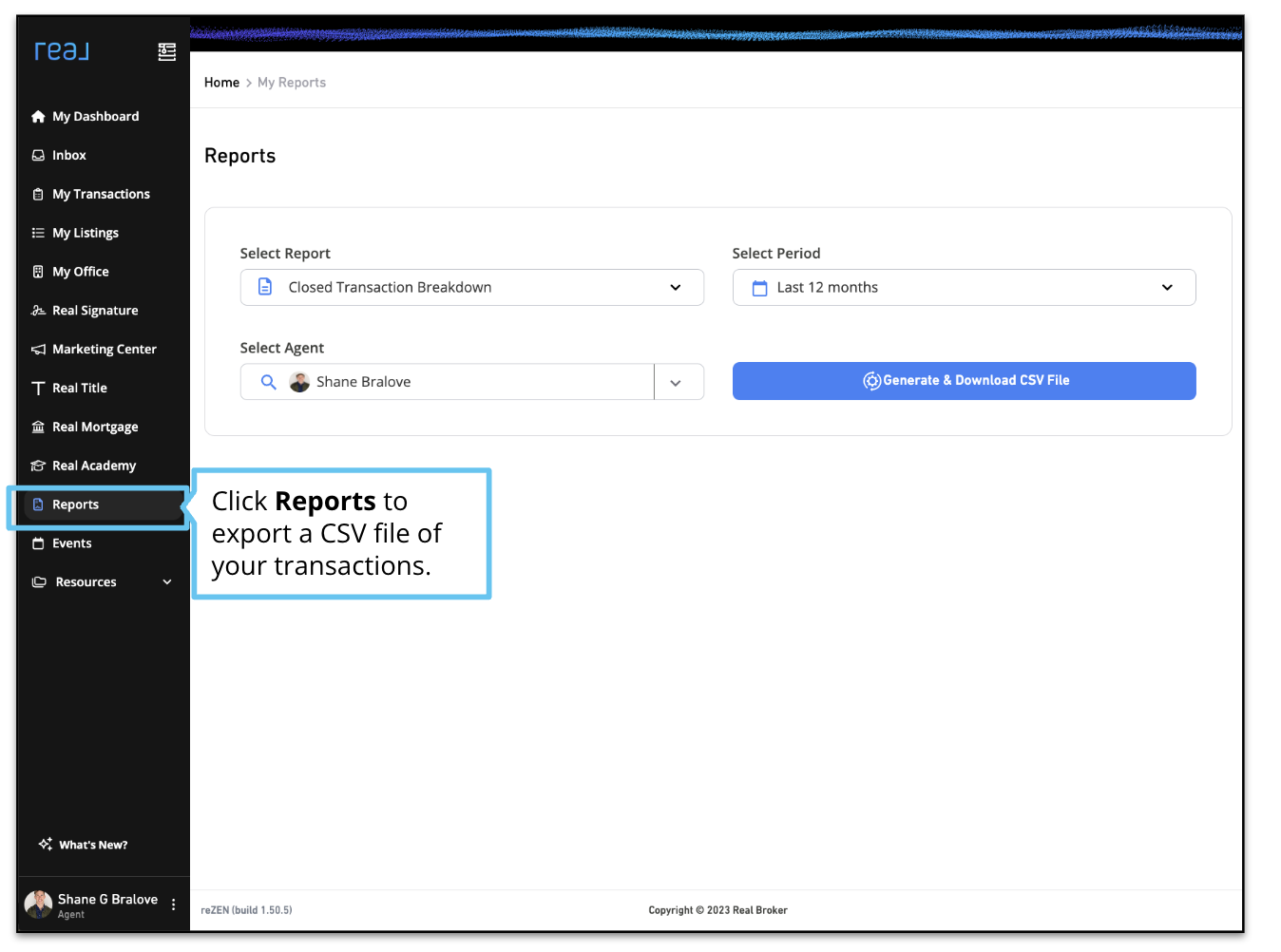
Task: Click Shane G Bralove's profile avatar
Action: pyautogui.click(x=38, y=904)
